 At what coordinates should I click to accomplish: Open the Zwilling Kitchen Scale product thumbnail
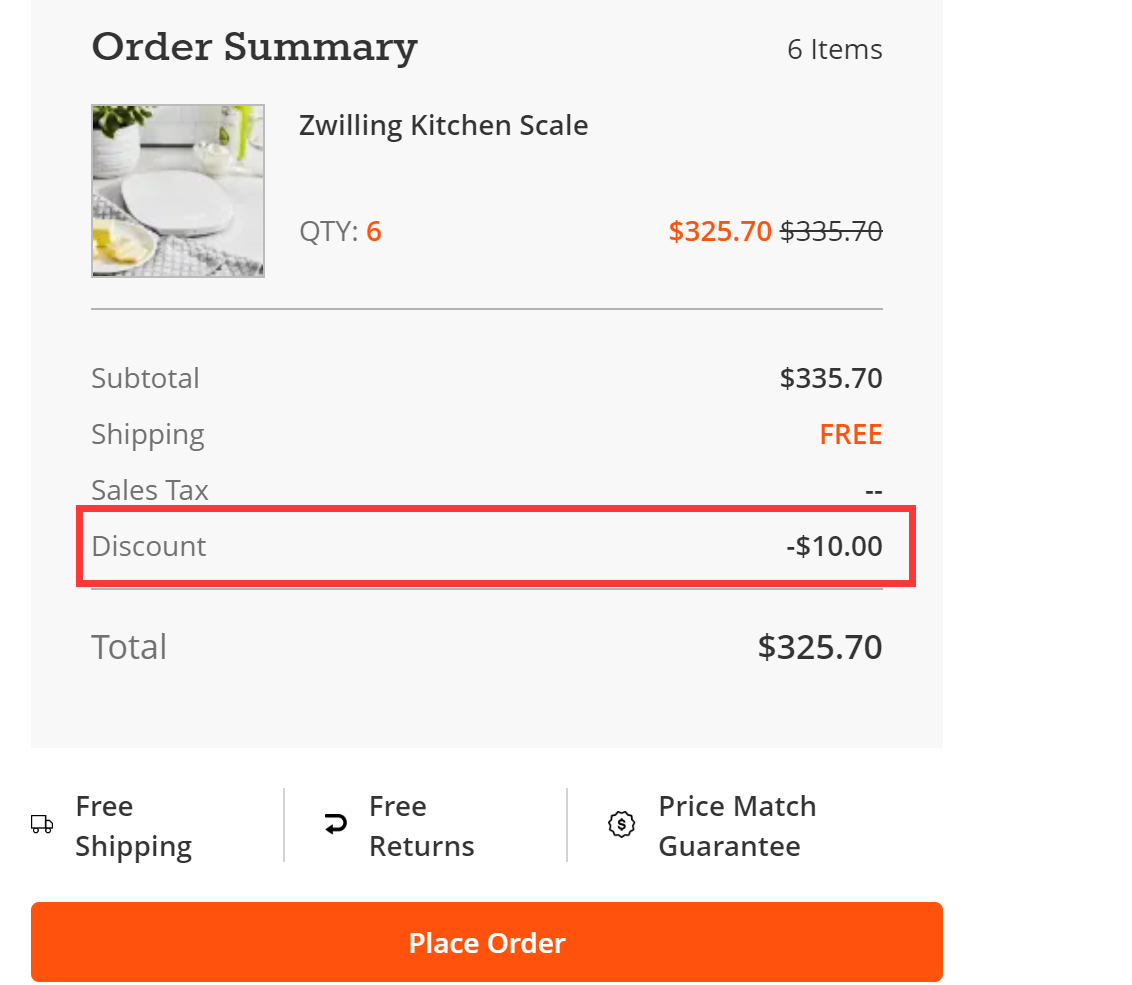coord(177,190)
